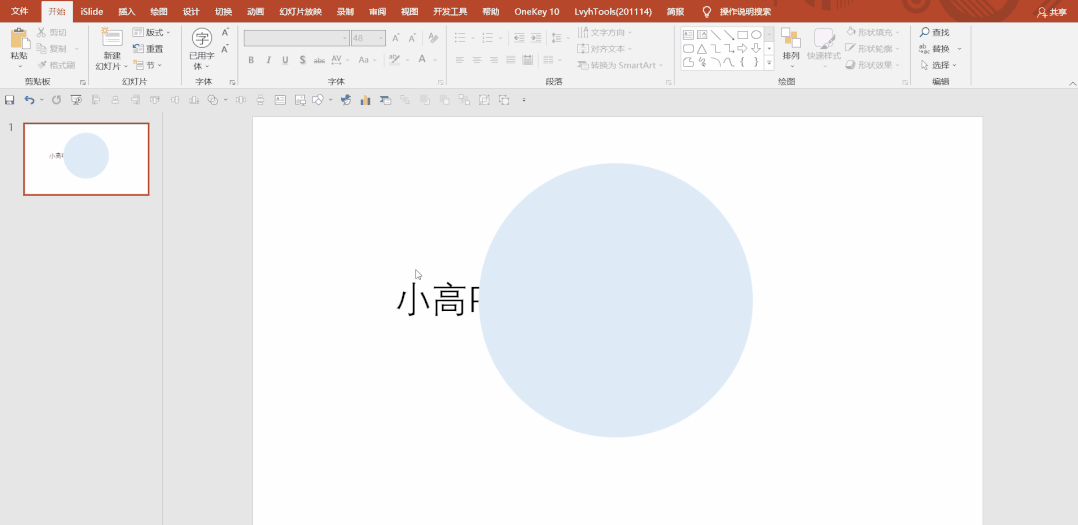Open the 形状轮廓 shape outline dropdown
This screenshot has height=525, width=1078.
pos(872,49)
